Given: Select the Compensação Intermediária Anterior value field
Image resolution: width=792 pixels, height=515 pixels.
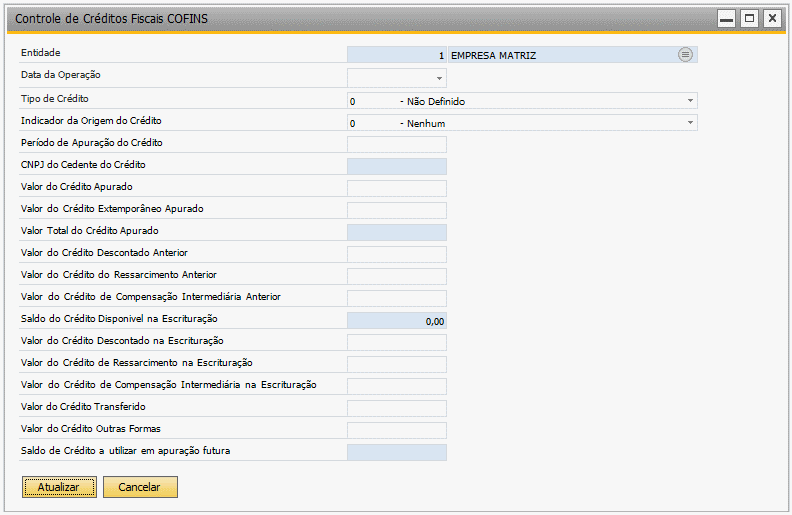Looking at the screenshot, I should tap(397, 298).
